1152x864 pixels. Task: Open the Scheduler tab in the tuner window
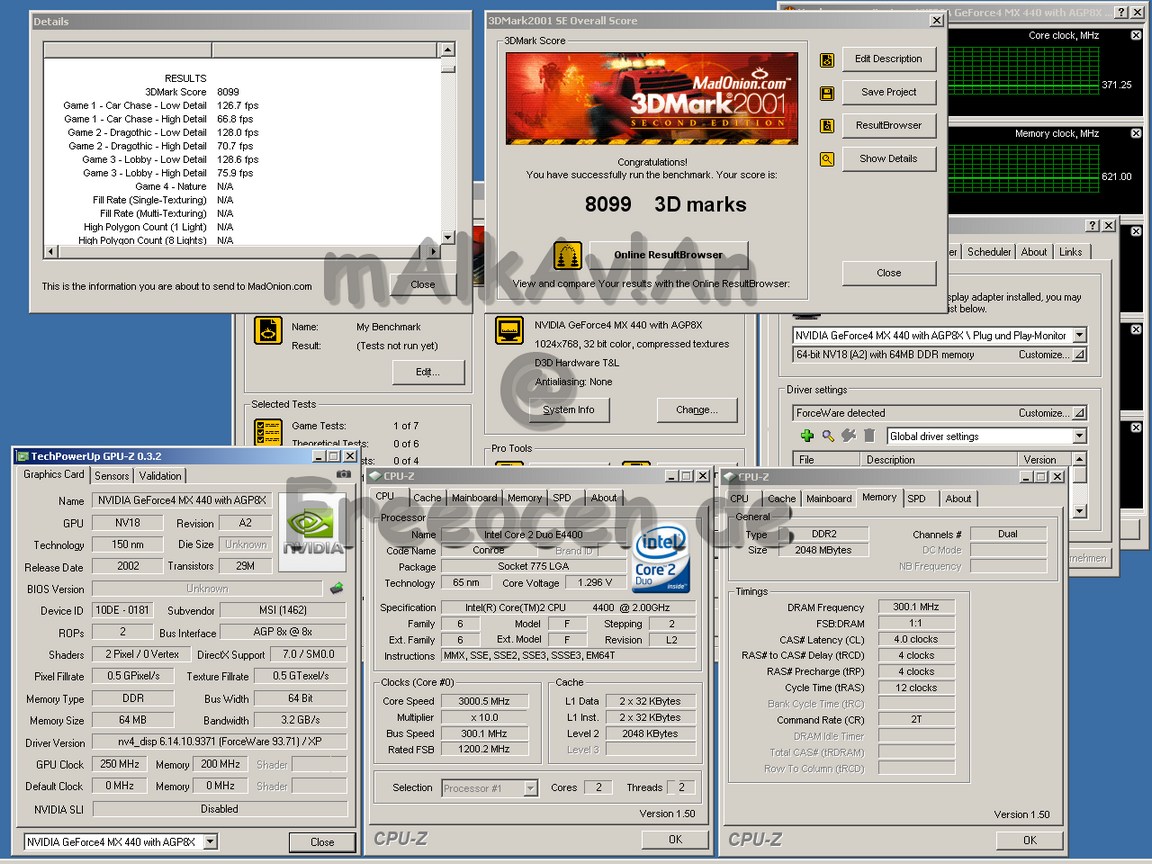point(989,252)
